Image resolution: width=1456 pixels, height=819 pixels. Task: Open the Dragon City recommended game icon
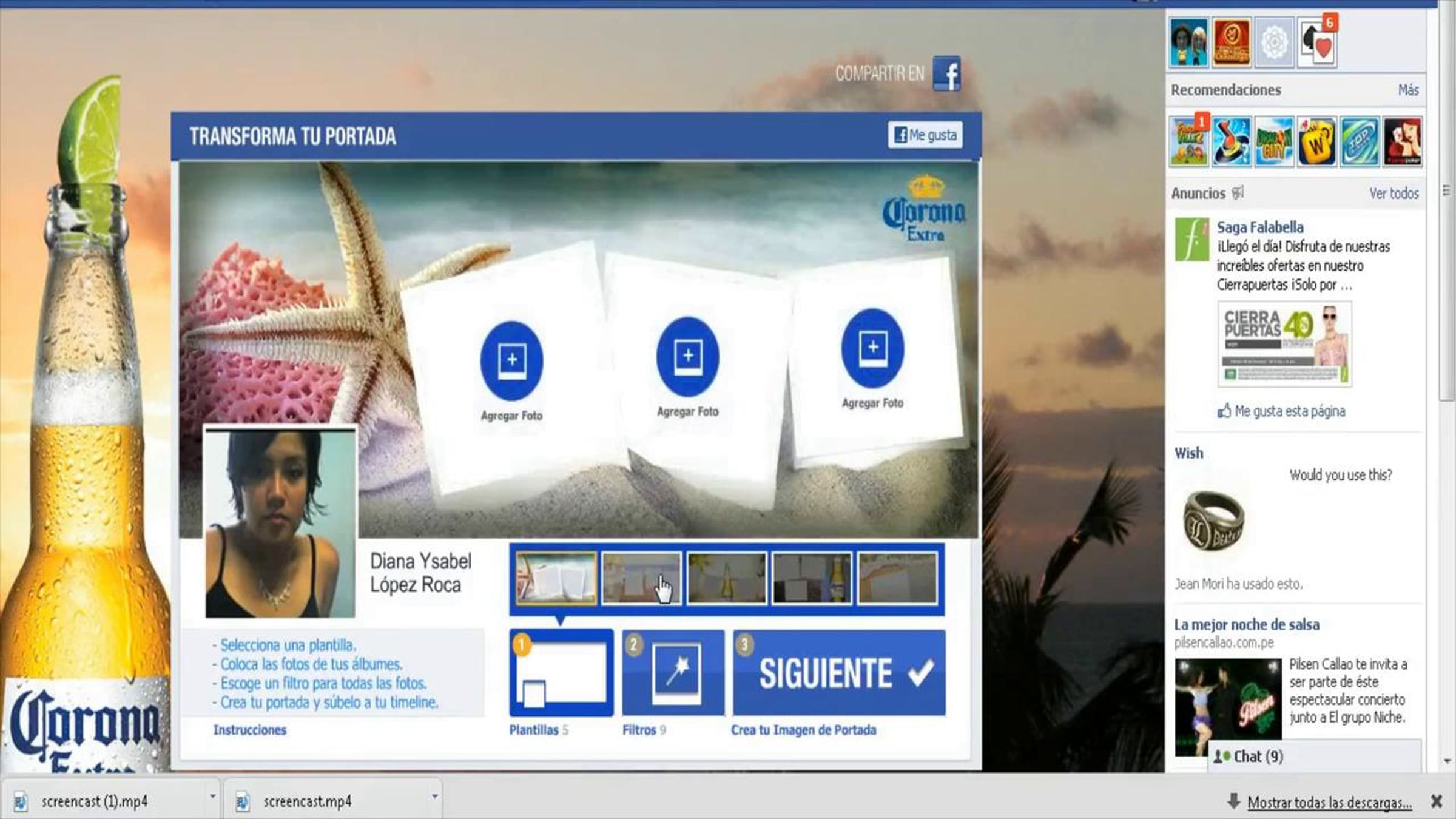pos(1273,142)
